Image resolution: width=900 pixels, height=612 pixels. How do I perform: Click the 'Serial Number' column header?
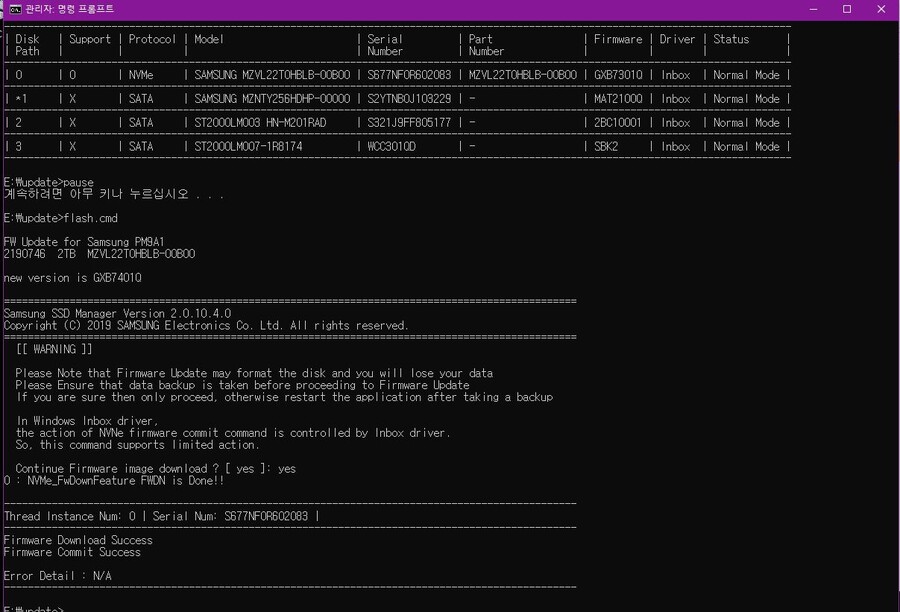coord(385,45)
